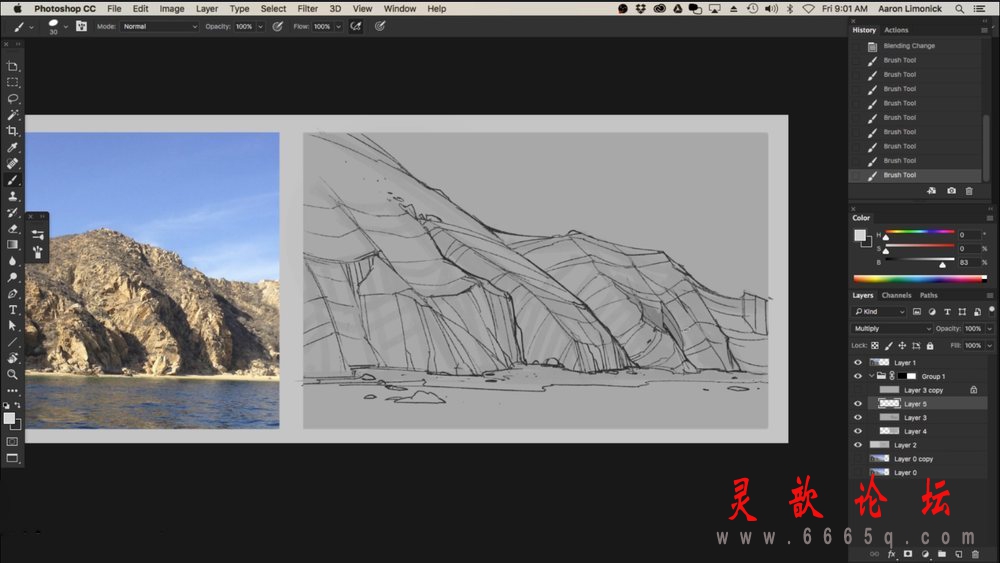Screen dimensions: 1000x563
Task: Select the Rectangular Marquee tool
Action: [x=12, y=82]
